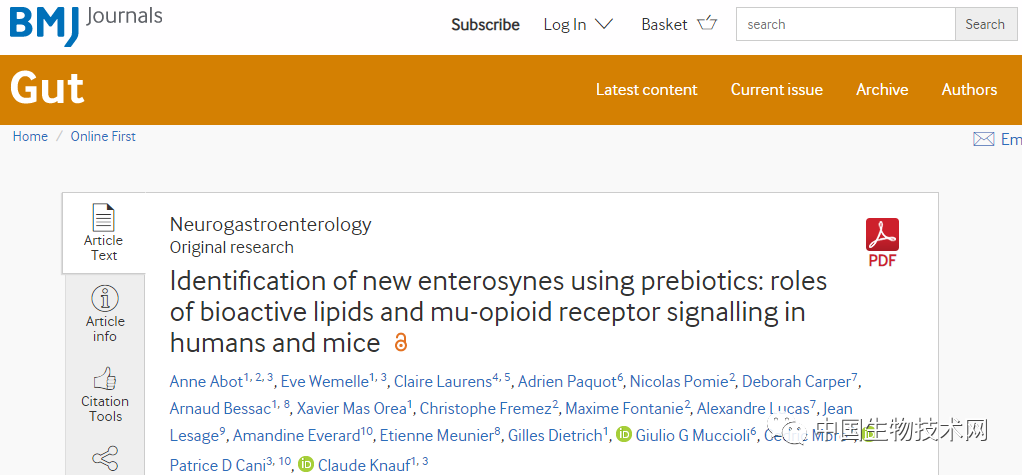Open the Current issue menu
This screenshot has height=475, width=1022.
pos(776,89)
